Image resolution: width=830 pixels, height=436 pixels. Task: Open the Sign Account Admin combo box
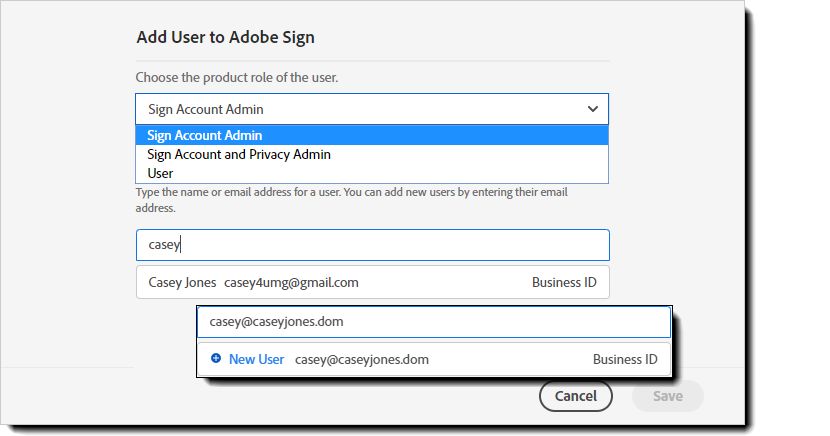tap(372, 109)
